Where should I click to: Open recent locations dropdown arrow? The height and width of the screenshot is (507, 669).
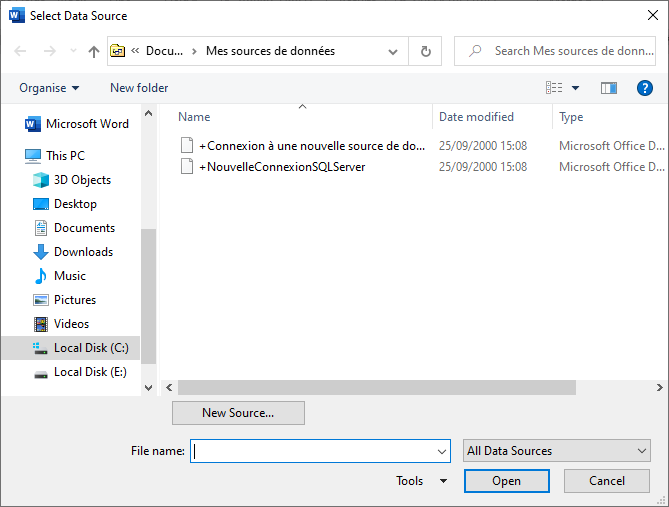[73, 51]
